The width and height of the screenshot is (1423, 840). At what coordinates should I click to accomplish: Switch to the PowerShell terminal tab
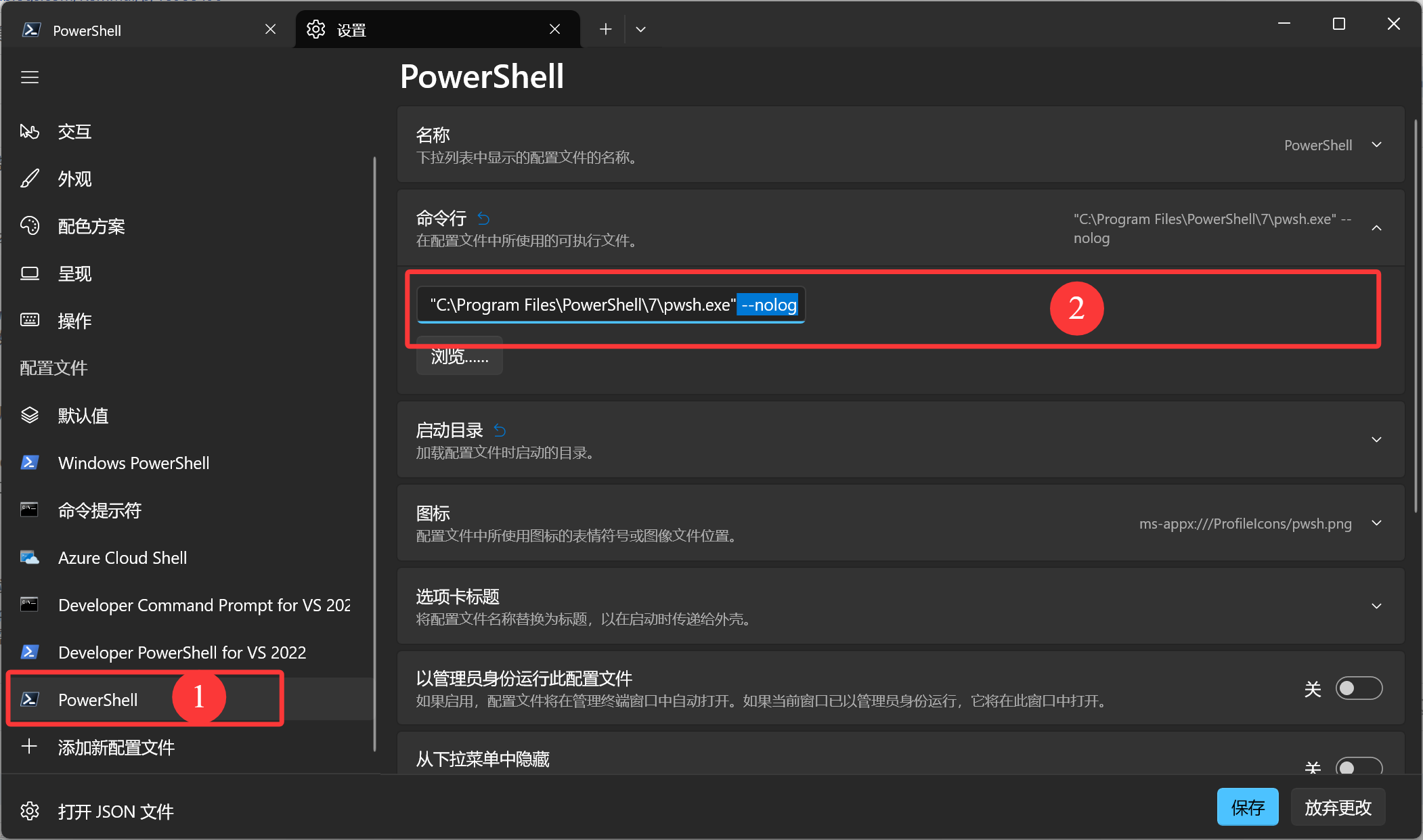click(135, 30)
